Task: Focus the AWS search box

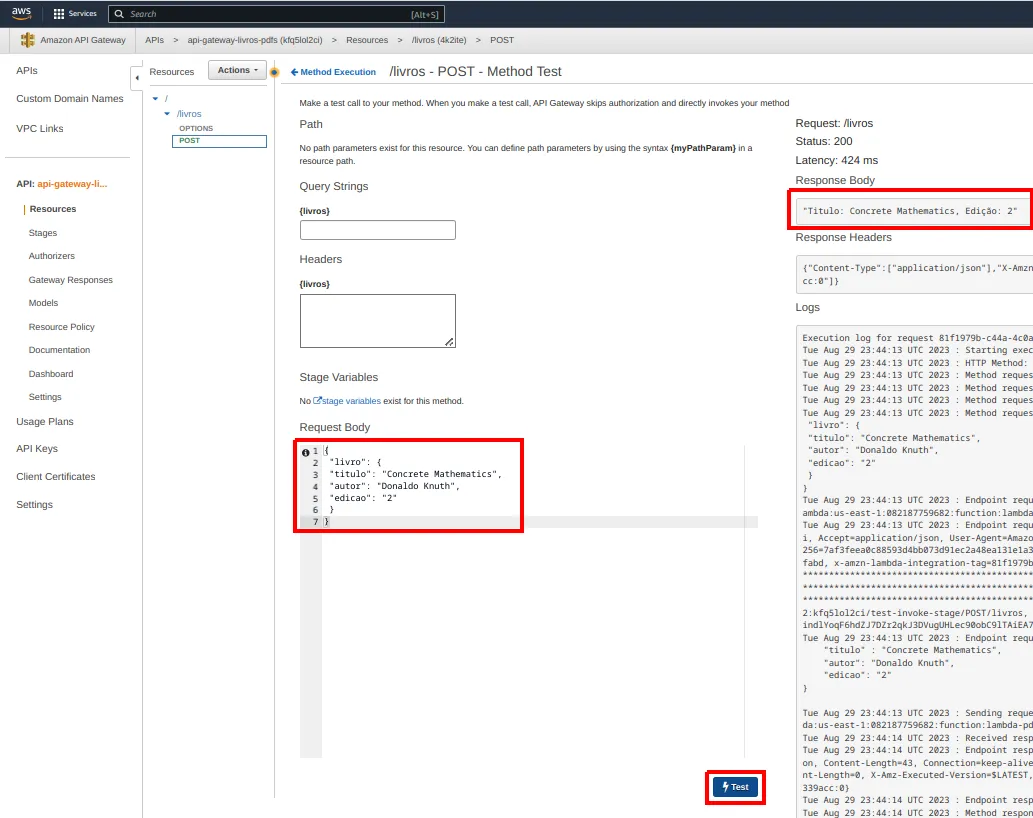Action: (x=277, y=14)
